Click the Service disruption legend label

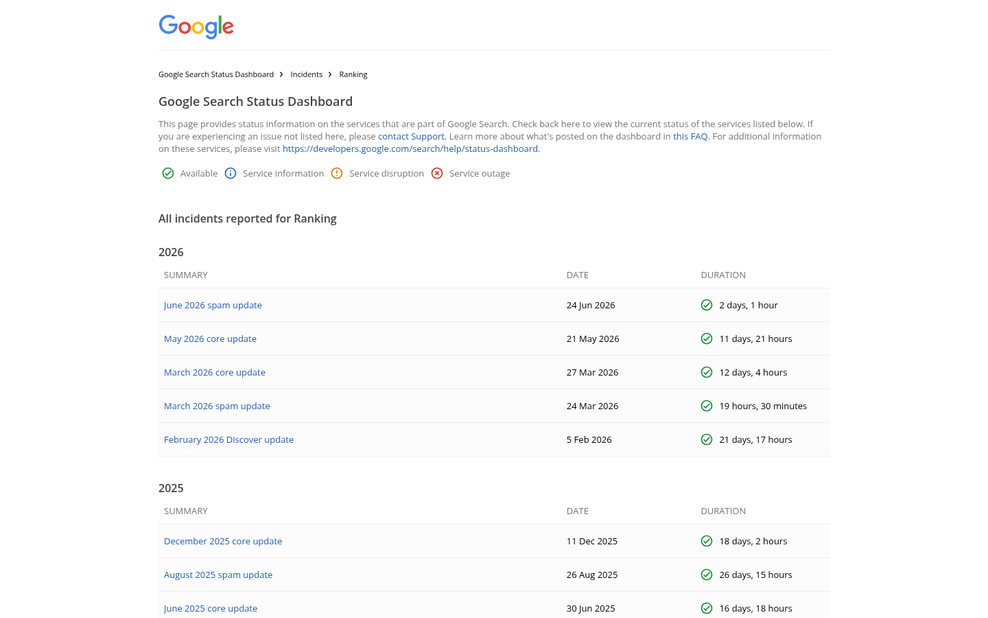pos(386,174)
